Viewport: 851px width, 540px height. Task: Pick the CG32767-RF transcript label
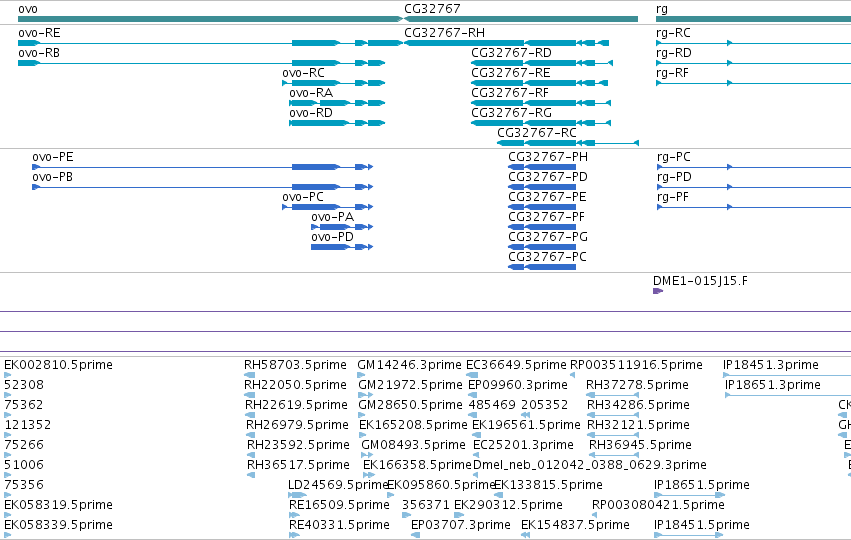pos(510,93)
